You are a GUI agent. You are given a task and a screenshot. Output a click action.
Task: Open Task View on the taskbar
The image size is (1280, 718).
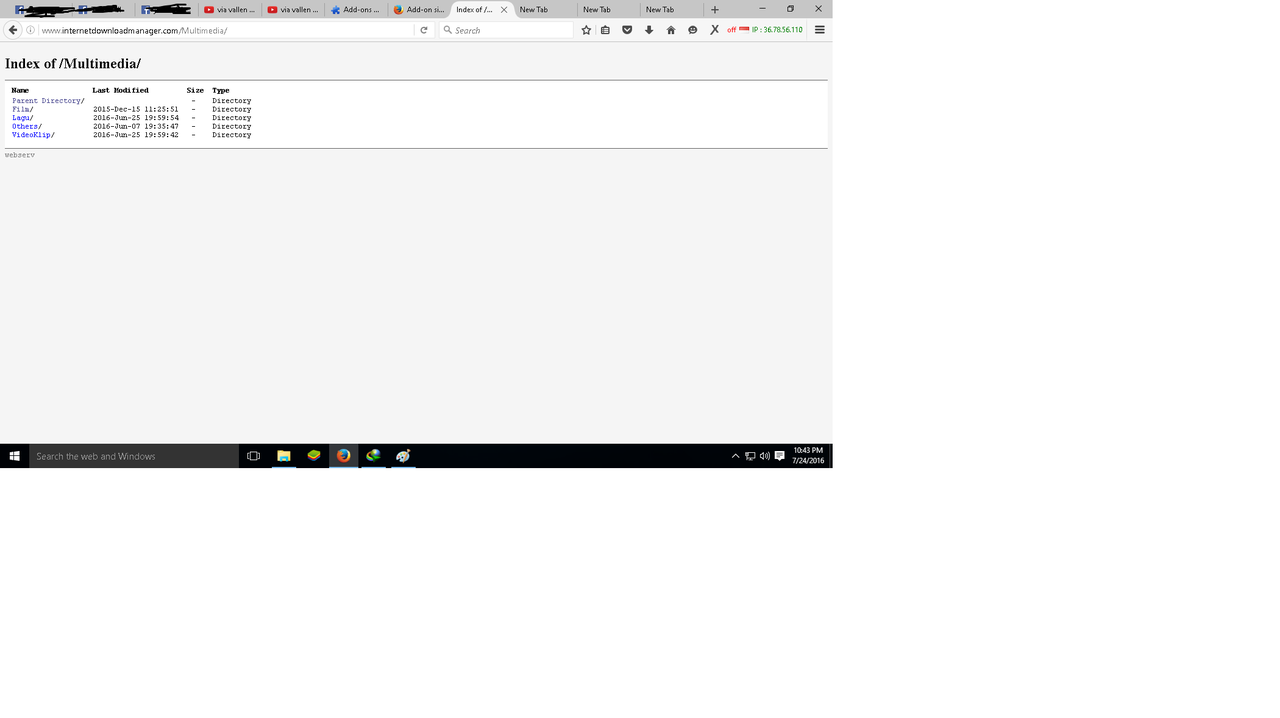(253, 456)
